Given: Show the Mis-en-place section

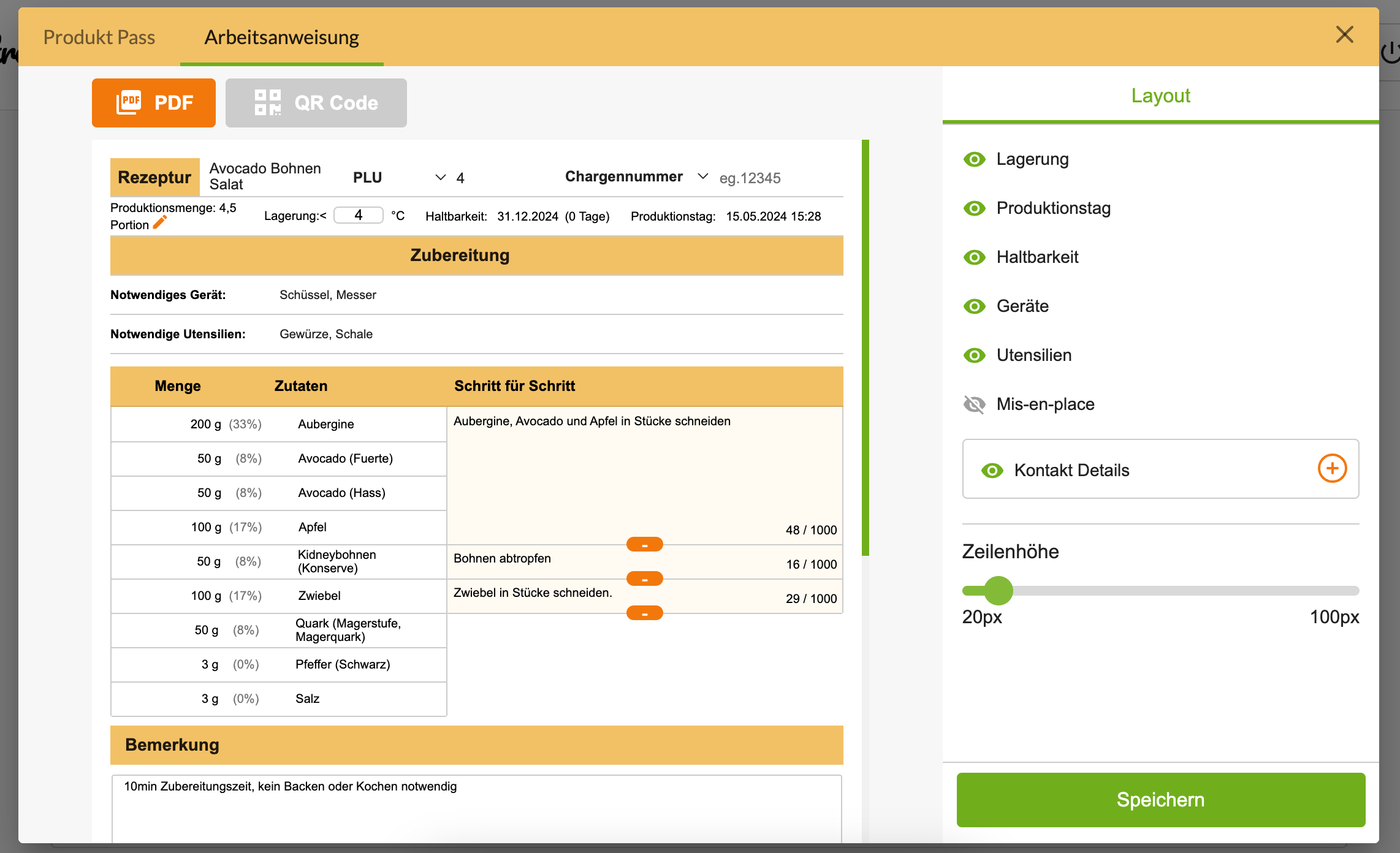Looking at the screenshot, I should [975, 404].
